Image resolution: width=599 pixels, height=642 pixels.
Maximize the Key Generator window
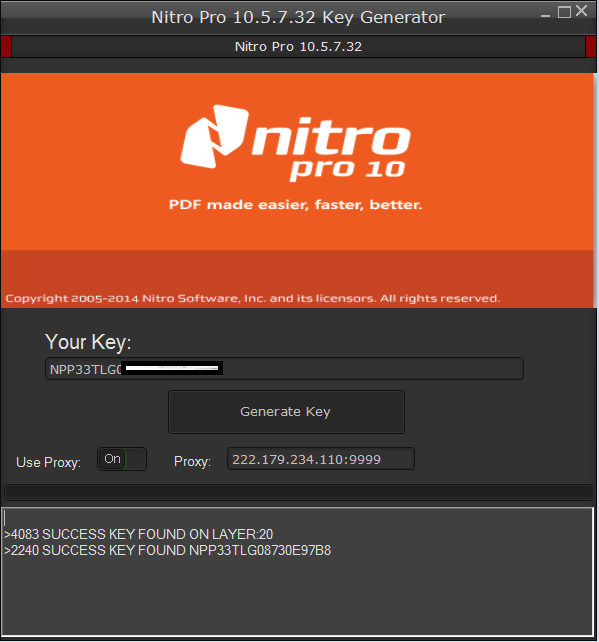pyautogui.click(x=564, y=12)
